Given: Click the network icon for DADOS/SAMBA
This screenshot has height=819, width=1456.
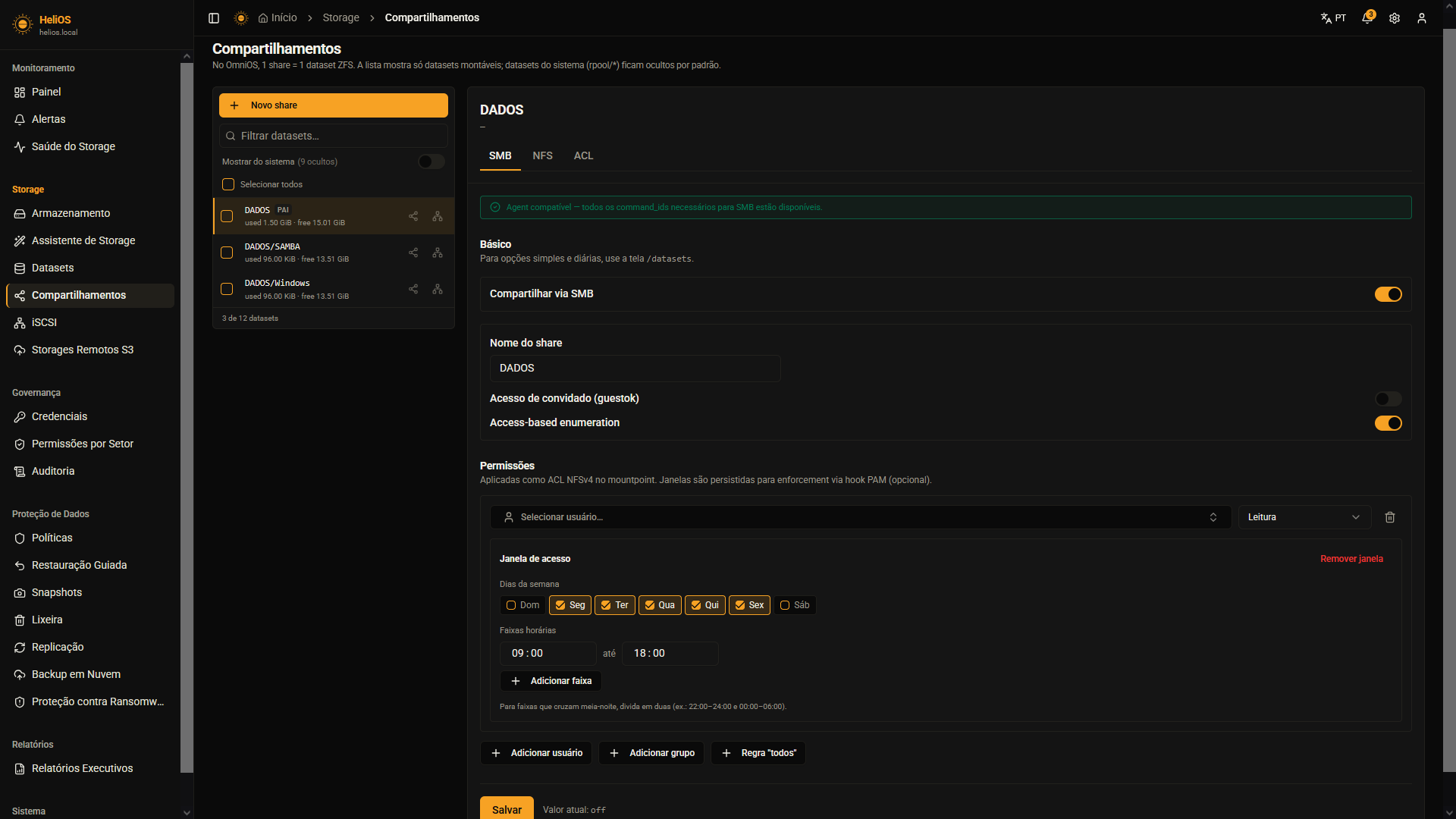Looking at the screenshot, I should (x=438, y=253).
